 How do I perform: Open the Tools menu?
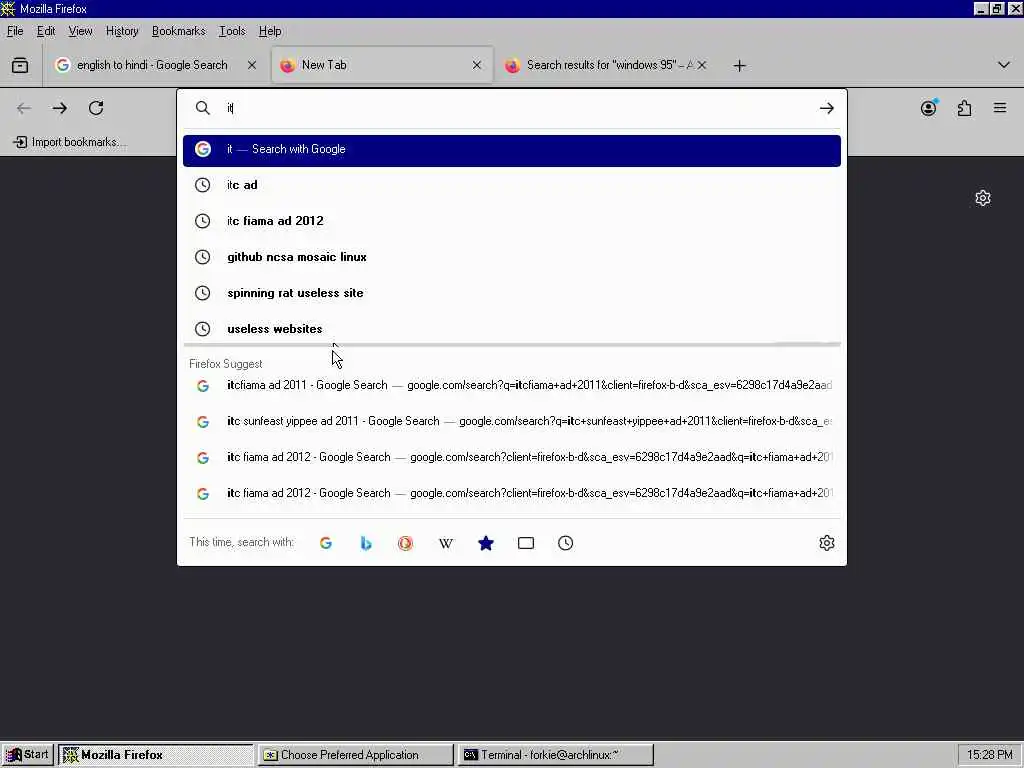point(232,31)
